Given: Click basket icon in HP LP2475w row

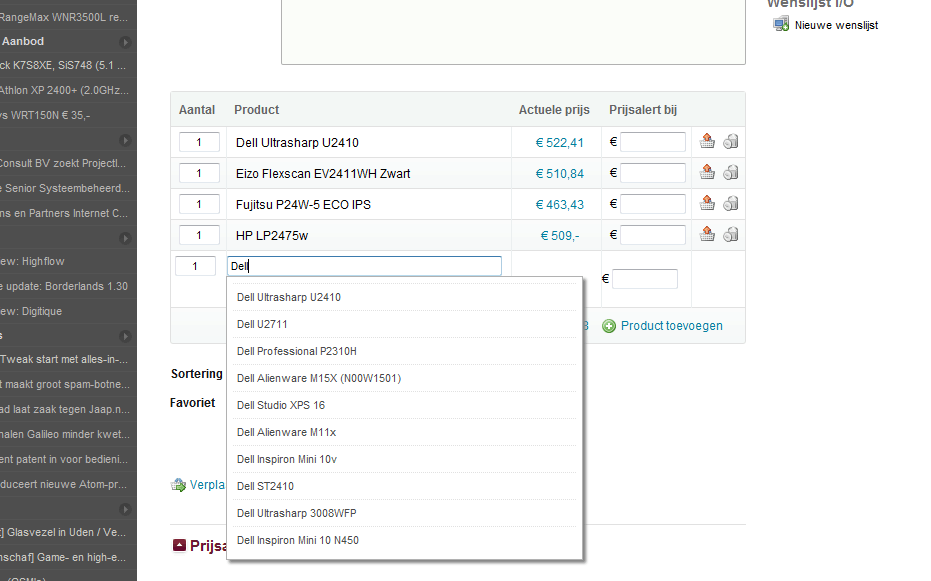Looking at the screenshot, I should pos(707,234).
